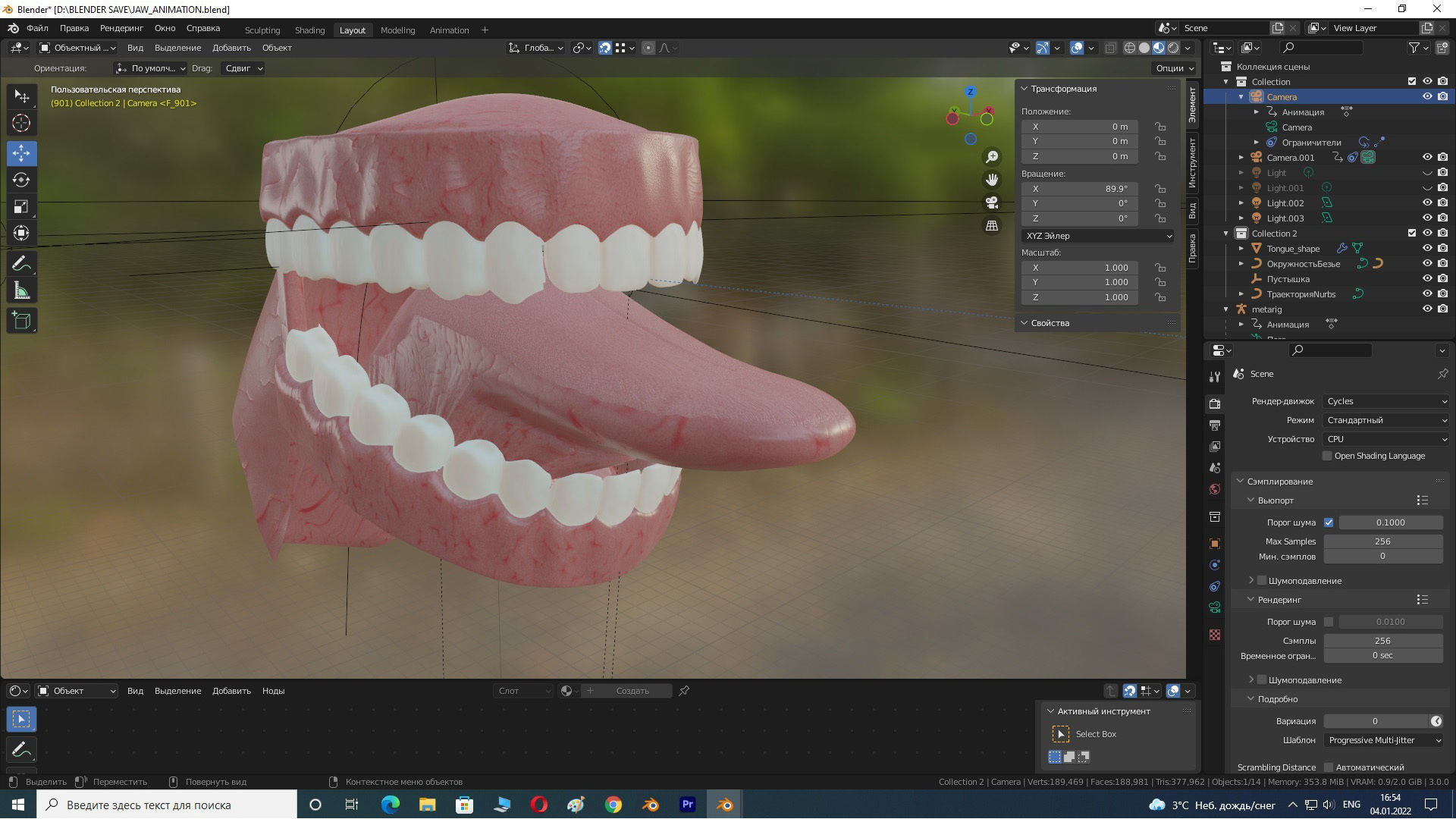Open the Cycles render engine dropdown
The width and height of the screenshot is (1456, 819).
(1385, 400)
